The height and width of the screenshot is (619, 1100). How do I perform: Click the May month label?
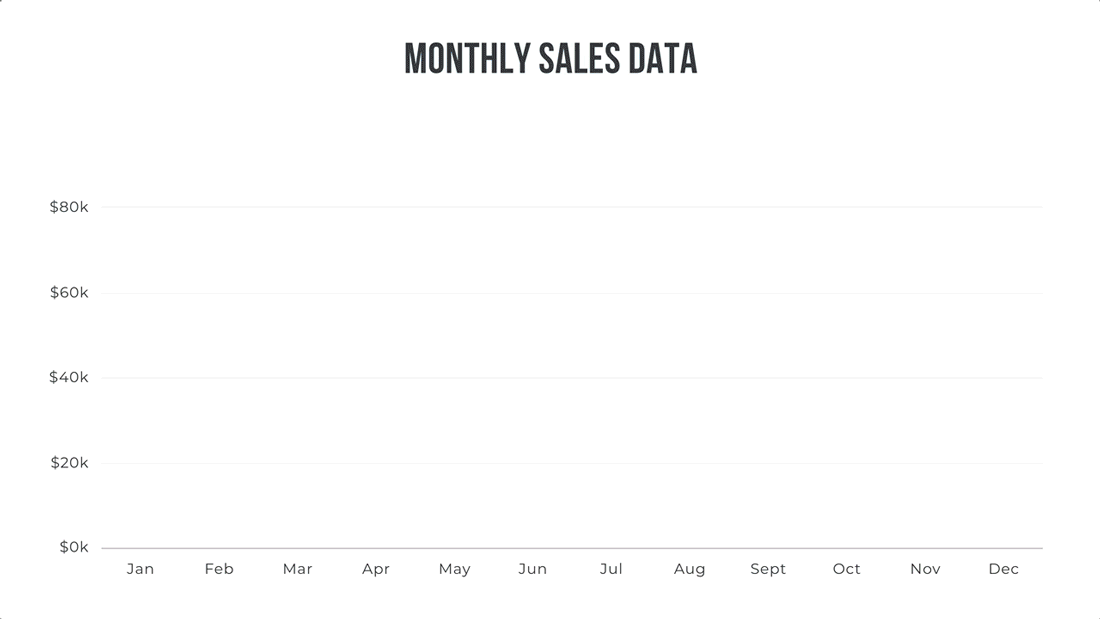(454, 569)
